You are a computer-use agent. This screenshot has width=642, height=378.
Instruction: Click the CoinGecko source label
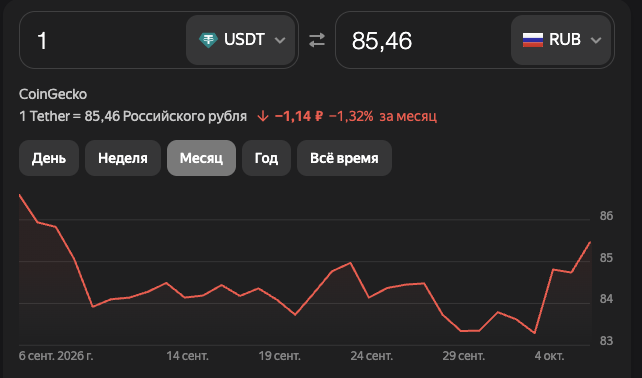coord(53,94)
